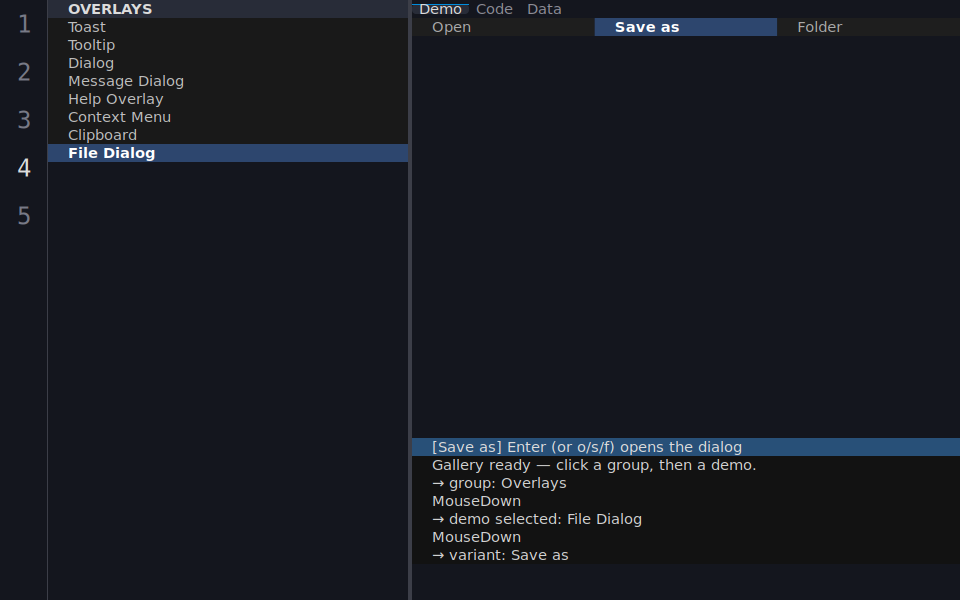Choose the Folder variant
Viewport: 960px width, 600px height.
[868, 27]
